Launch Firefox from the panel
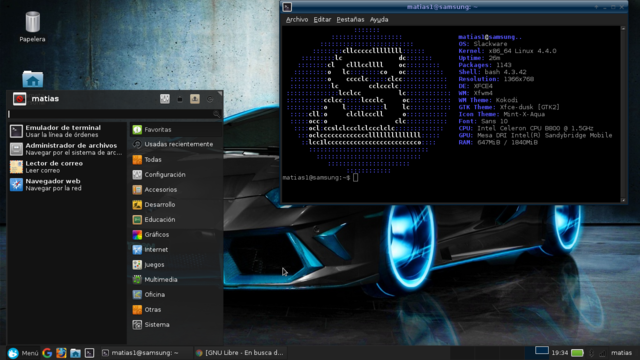Image resolution: width=640 pixels, height=360 pixels. pyautogui.click(x=61, y=353)
